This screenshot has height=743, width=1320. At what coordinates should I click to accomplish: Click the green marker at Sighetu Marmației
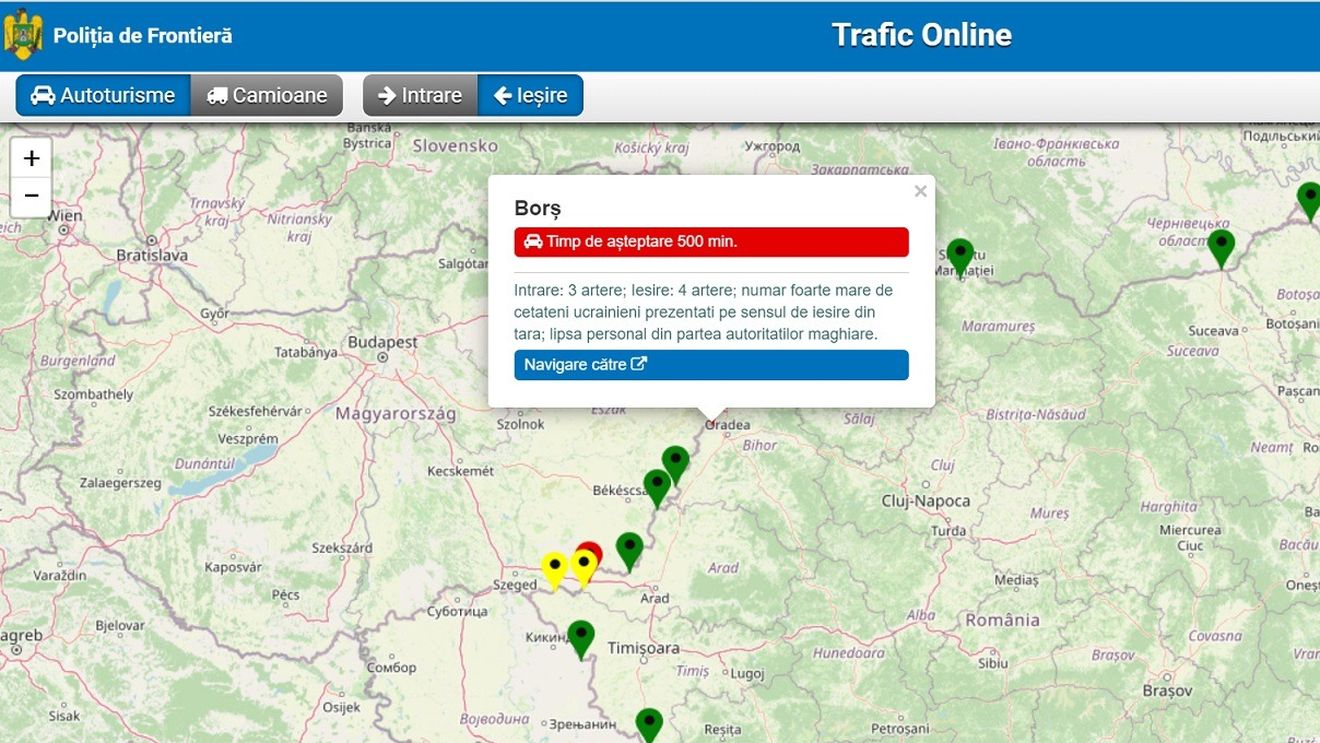point(960,256)
